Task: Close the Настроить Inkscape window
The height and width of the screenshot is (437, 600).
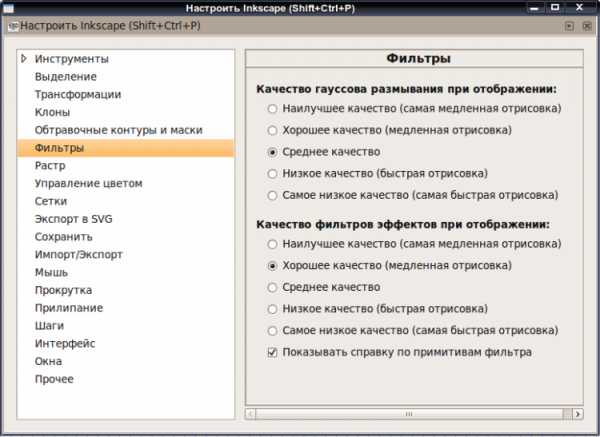Action: [579, 7]
